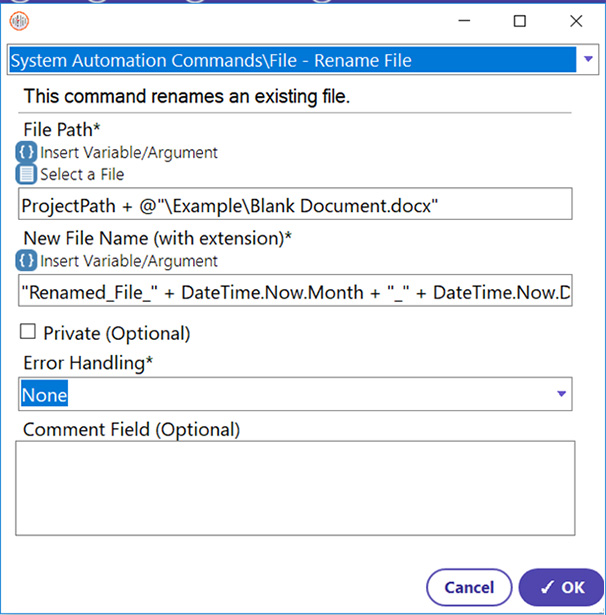Click the 'Select a File' link

coord(82,175)
